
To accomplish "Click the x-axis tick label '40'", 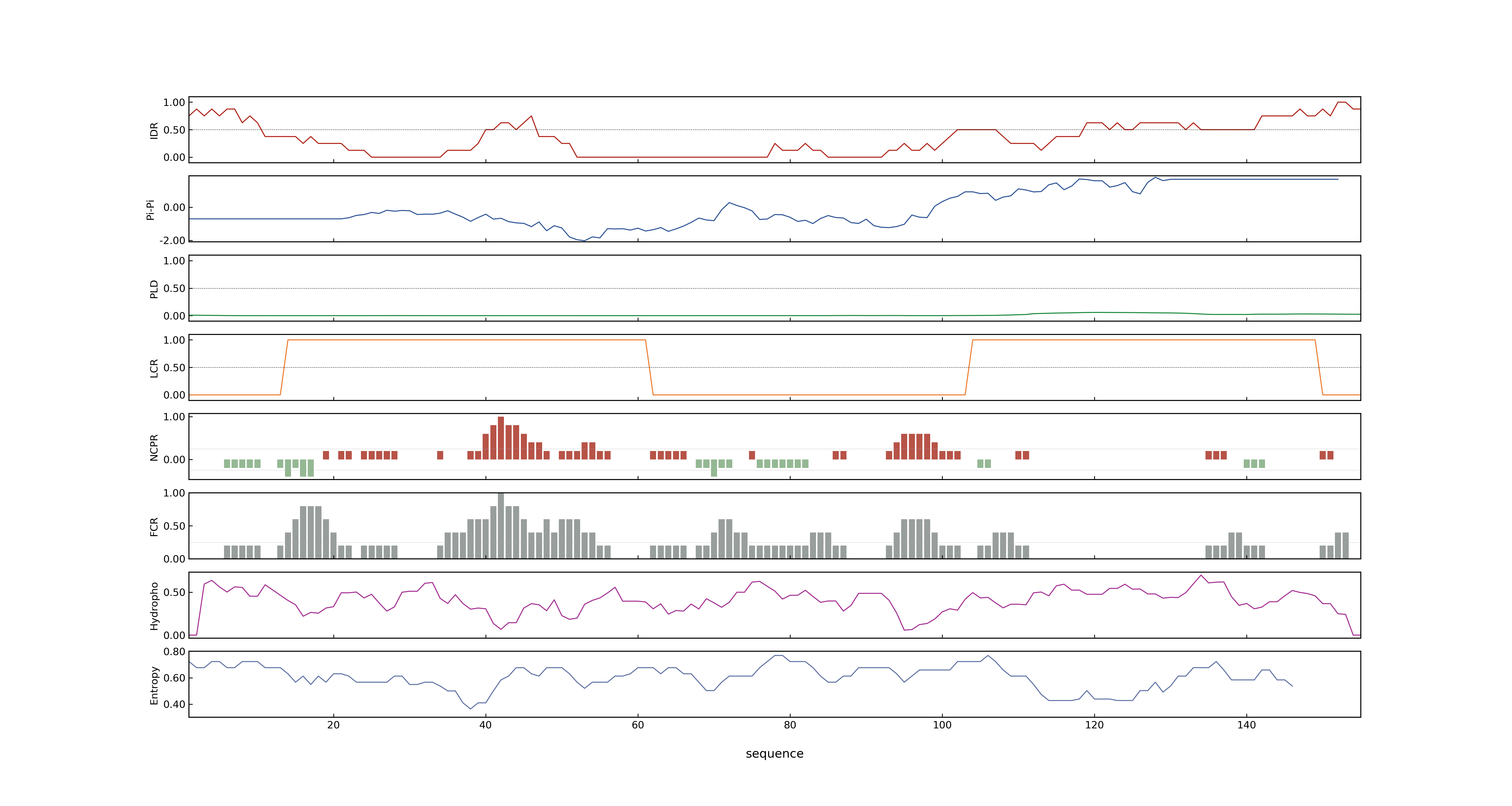I will pyautogui.click(x=486, y=725).
